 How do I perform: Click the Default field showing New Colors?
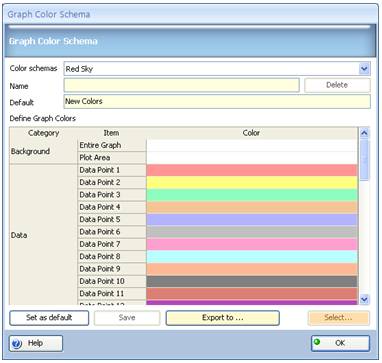[217, 101]
